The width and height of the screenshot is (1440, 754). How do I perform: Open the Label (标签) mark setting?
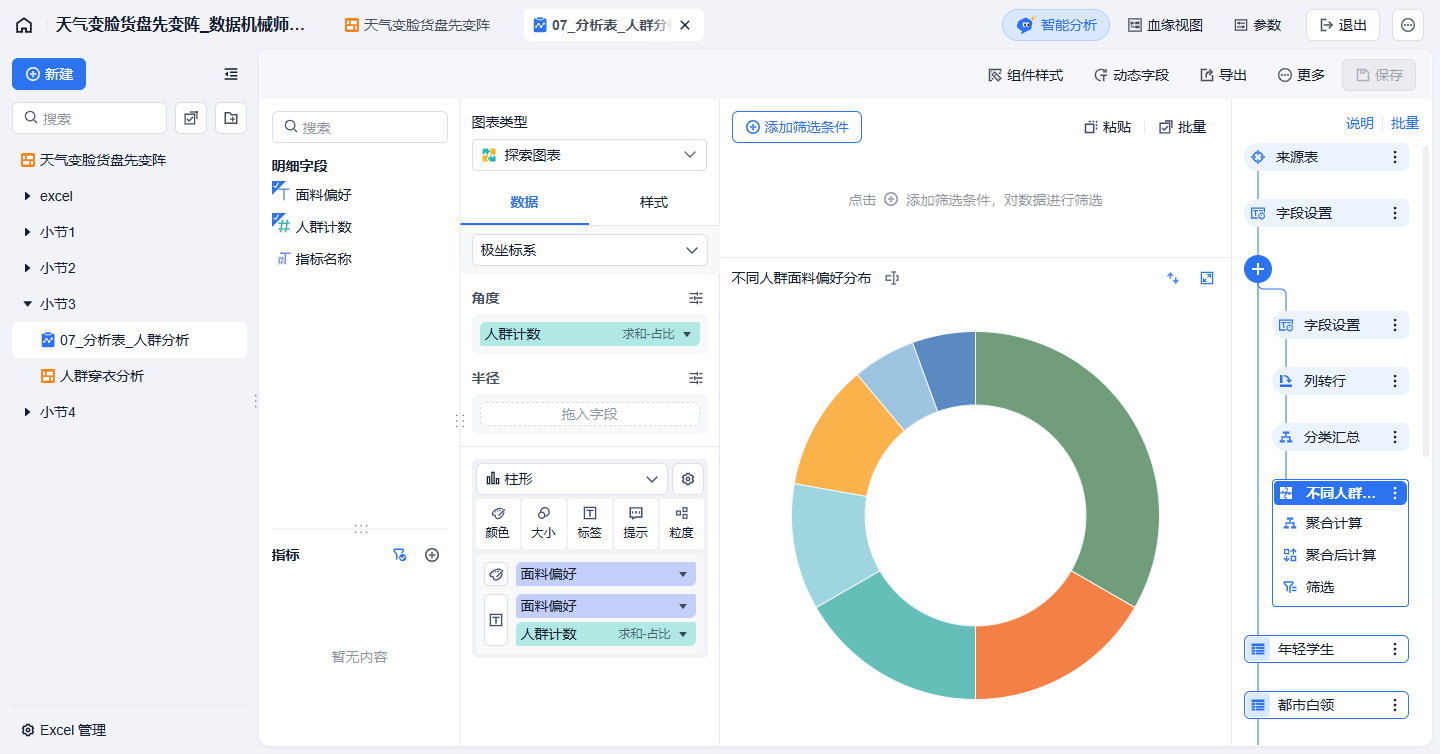click(x=590, y=524)
